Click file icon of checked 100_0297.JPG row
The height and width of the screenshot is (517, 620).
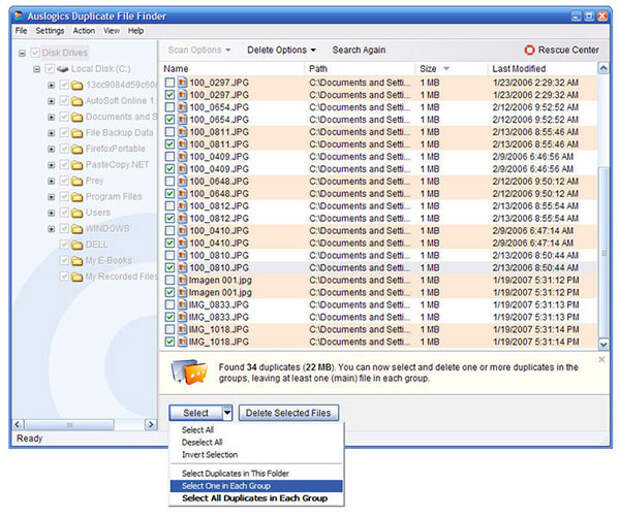[x=182, y=95]
